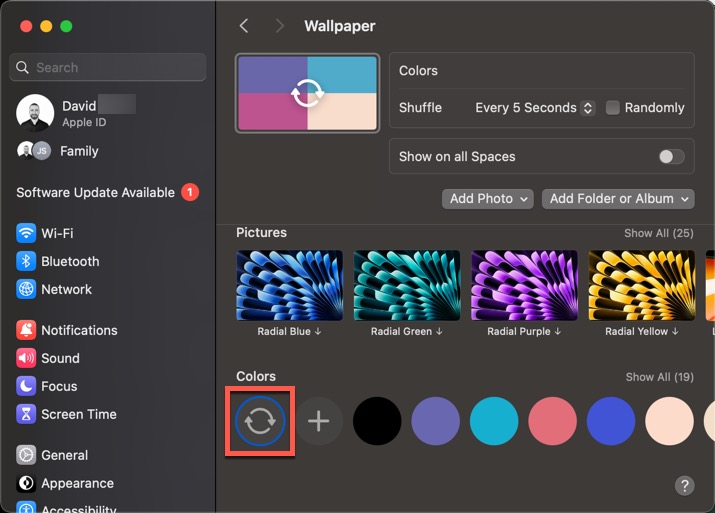The height and width of the screenshot is (513, 715).
Task: Select the black color swatch
Action: pyautogui.click(x=377, y=421)
